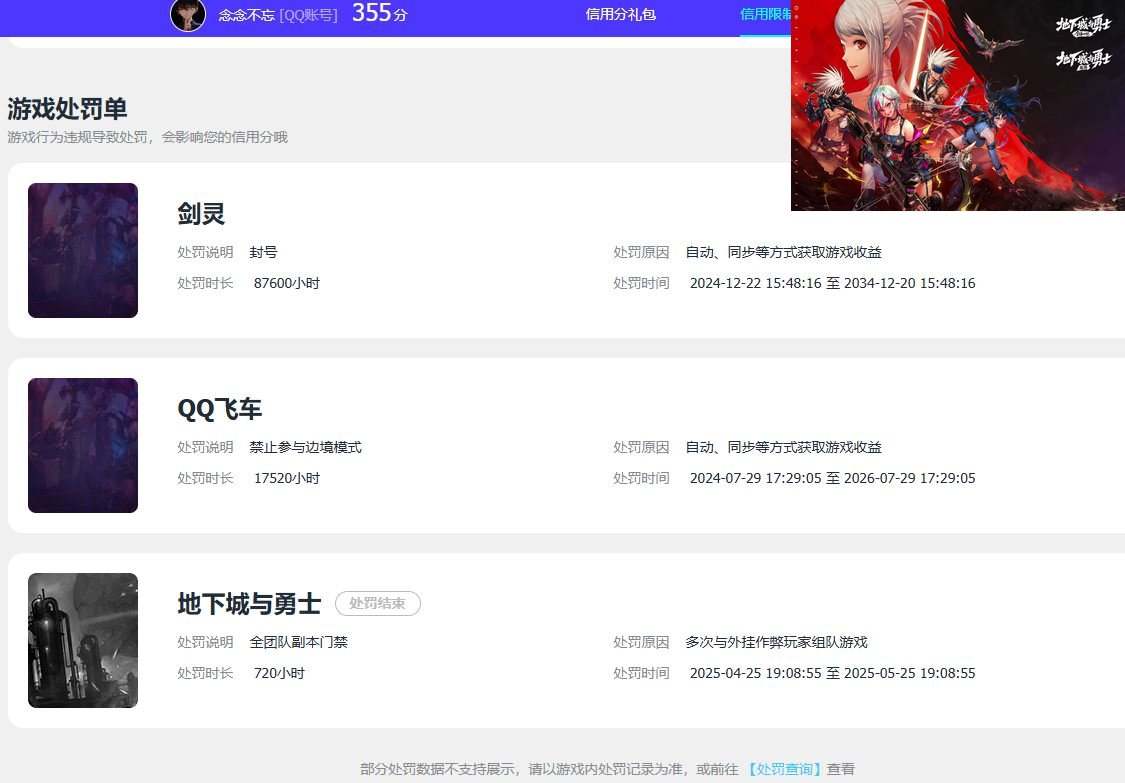Click the 游戏处罚单 heading
Viewport: 1125px width, 783px height.
(67, 109)
